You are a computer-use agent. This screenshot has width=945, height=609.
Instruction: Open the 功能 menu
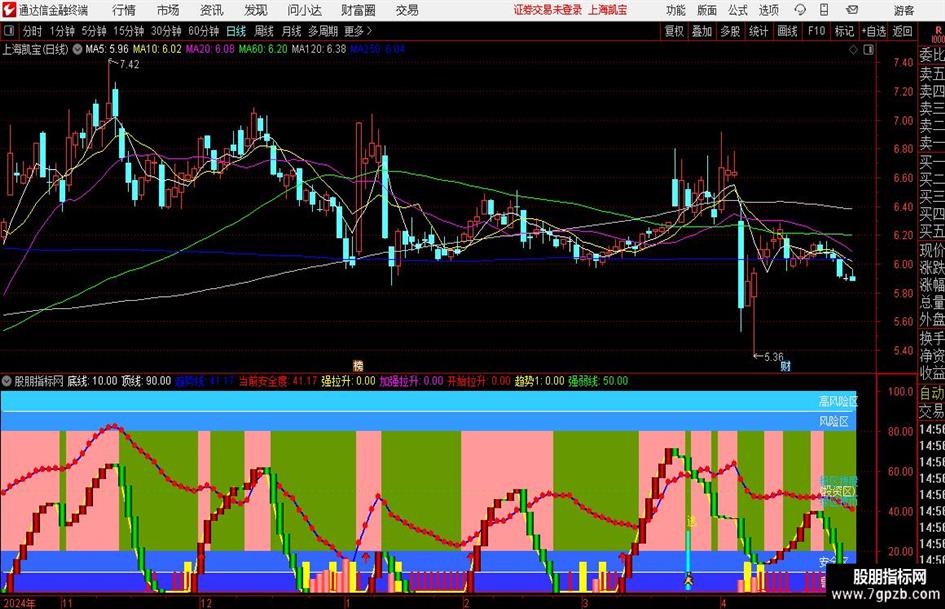(676, 10)
